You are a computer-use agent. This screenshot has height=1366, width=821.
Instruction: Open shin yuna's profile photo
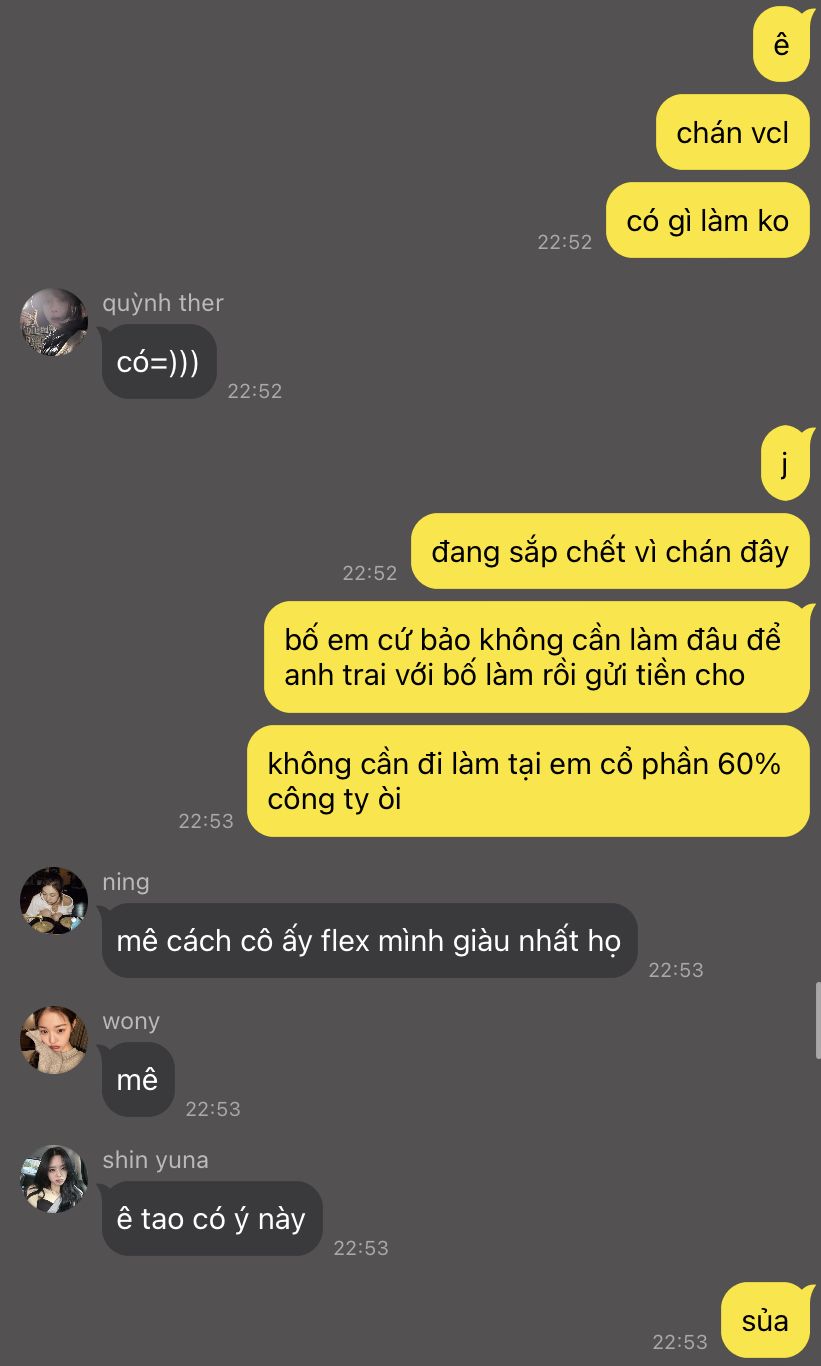[54, 1179]
